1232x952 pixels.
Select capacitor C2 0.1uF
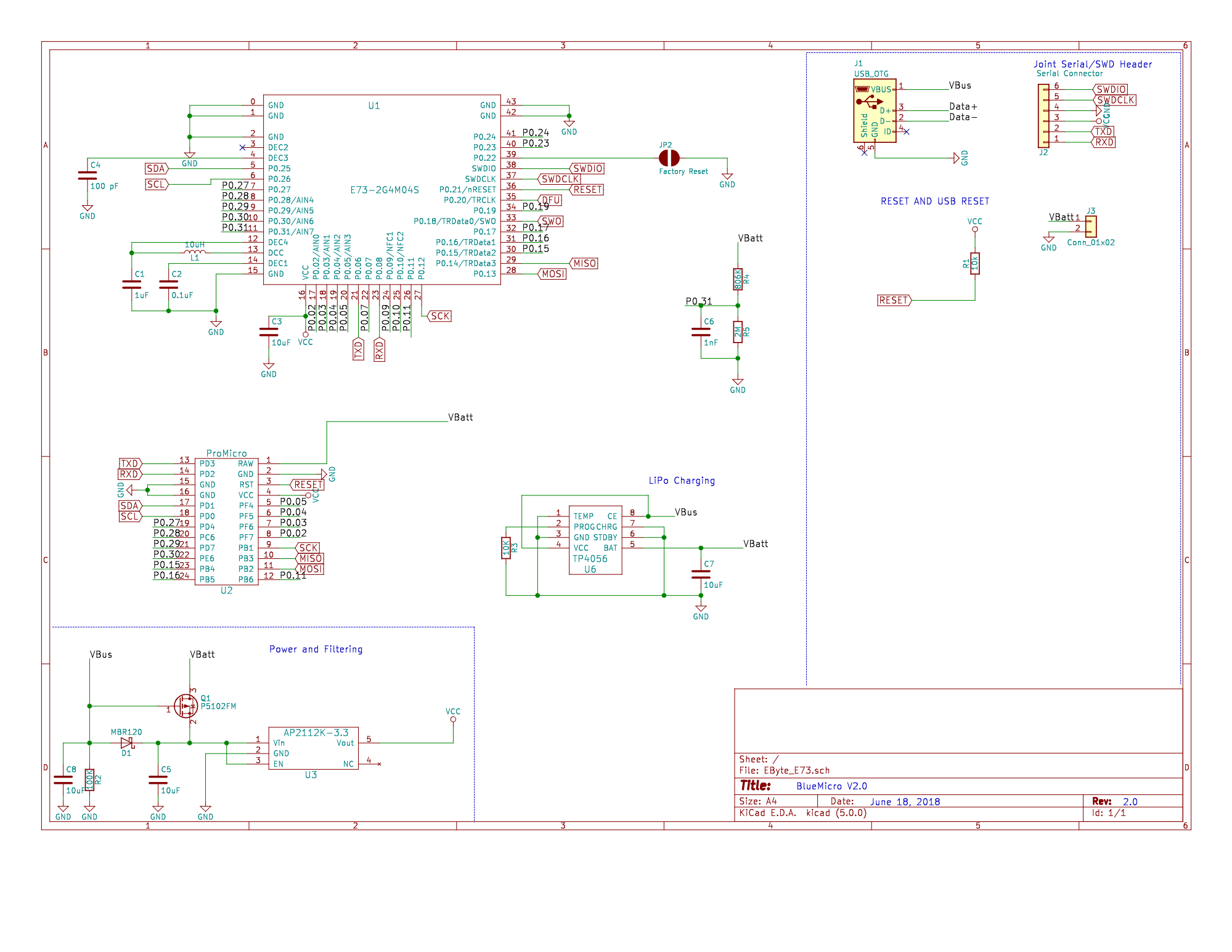[168, 284]
